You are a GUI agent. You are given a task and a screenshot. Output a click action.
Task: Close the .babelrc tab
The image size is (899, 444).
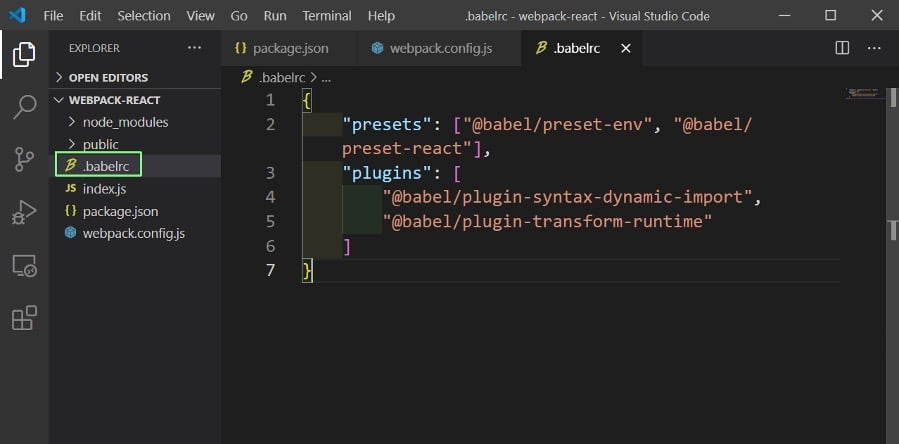coord(626,49)
